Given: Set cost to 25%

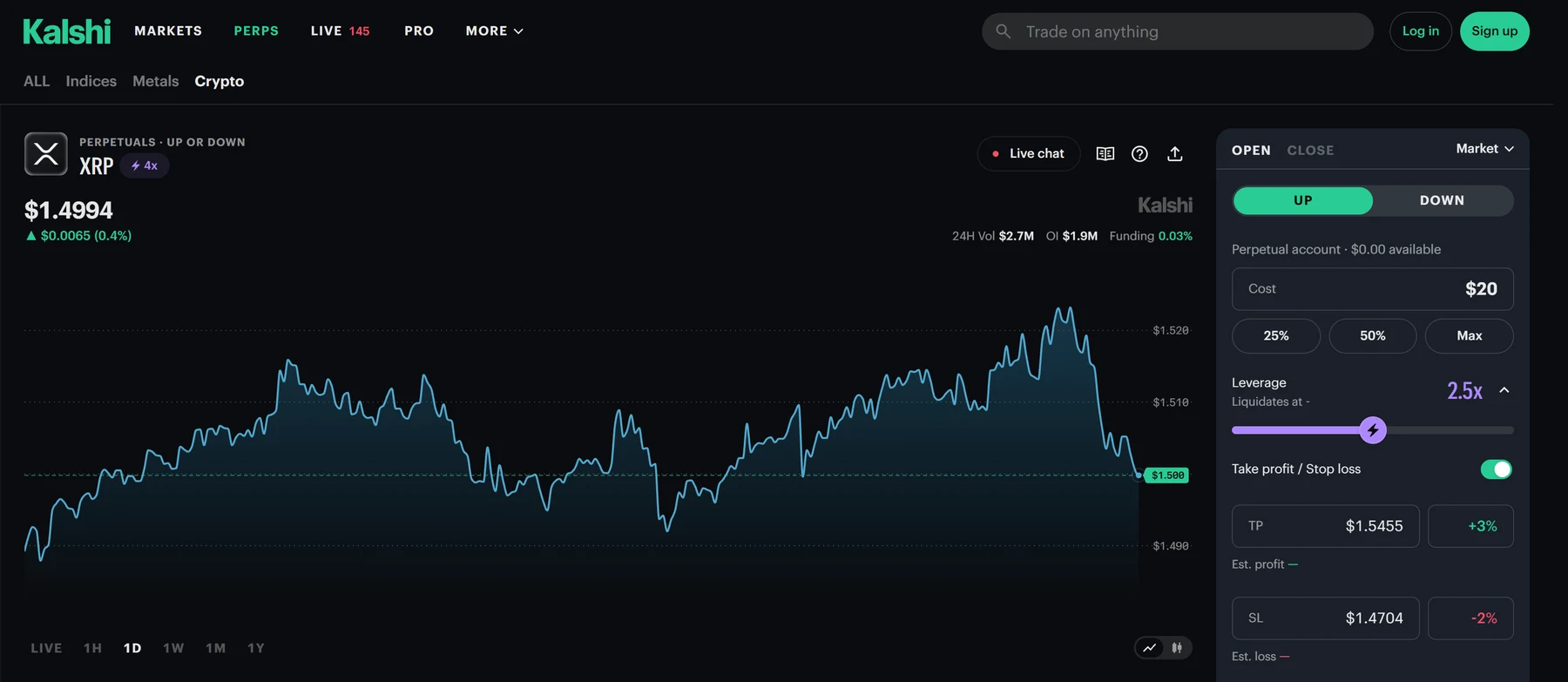Looking at the screenshot, I should click(1276, 336).
